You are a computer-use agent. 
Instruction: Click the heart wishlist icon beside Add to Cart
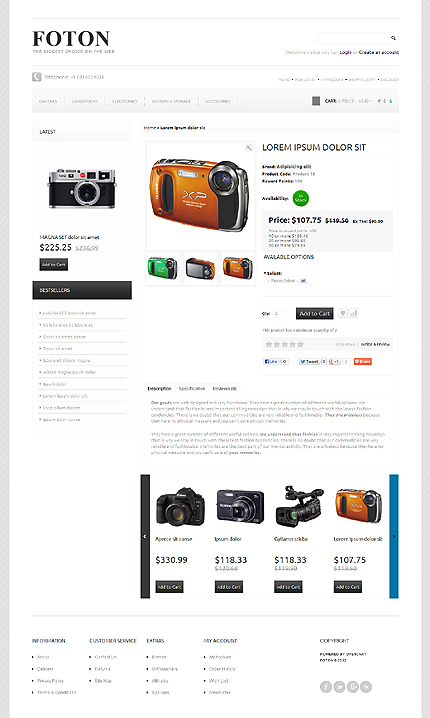(x=343, y=313)
